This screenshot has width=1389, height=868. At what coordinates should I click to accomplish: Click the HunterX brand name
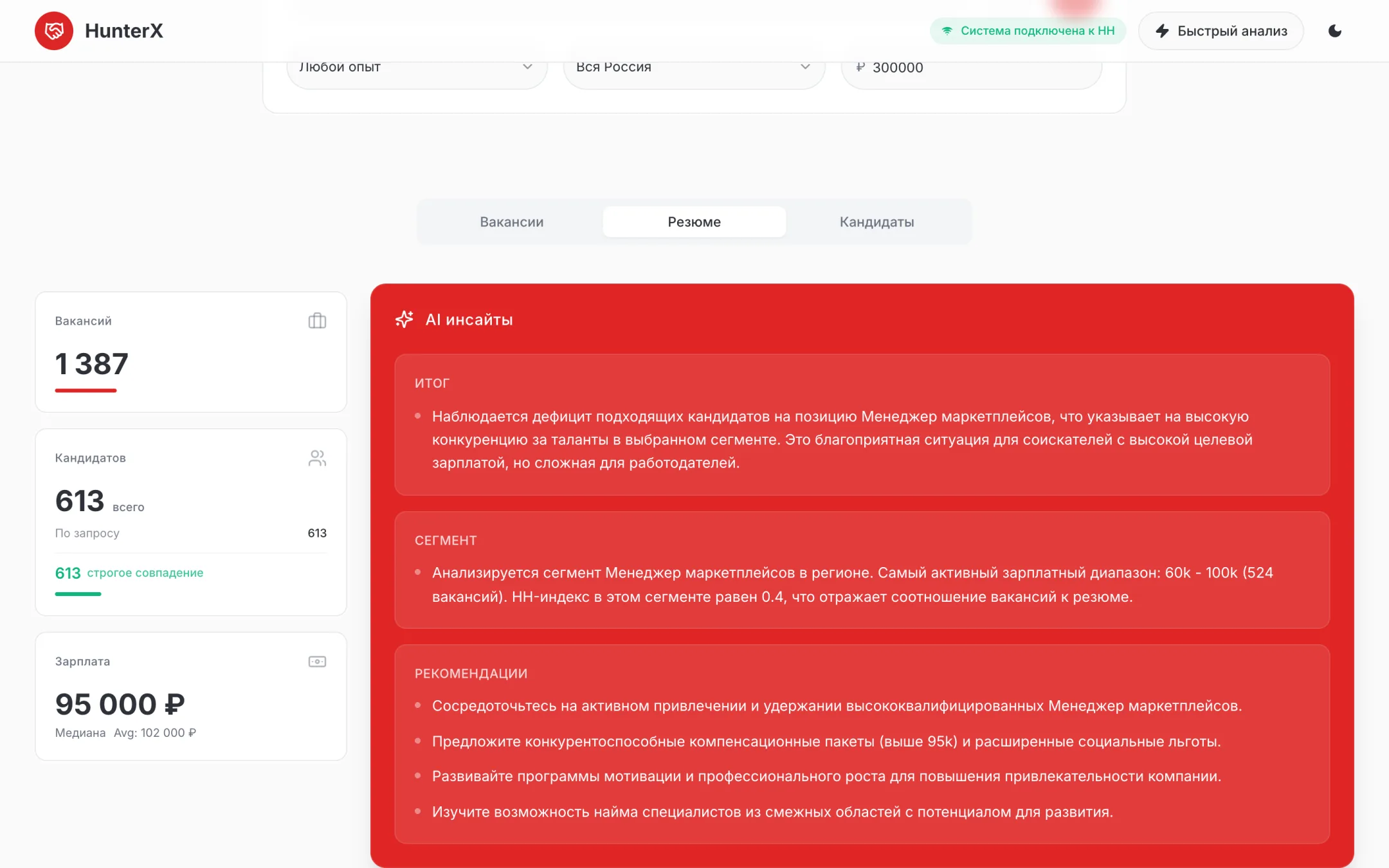tap(124, 31)
